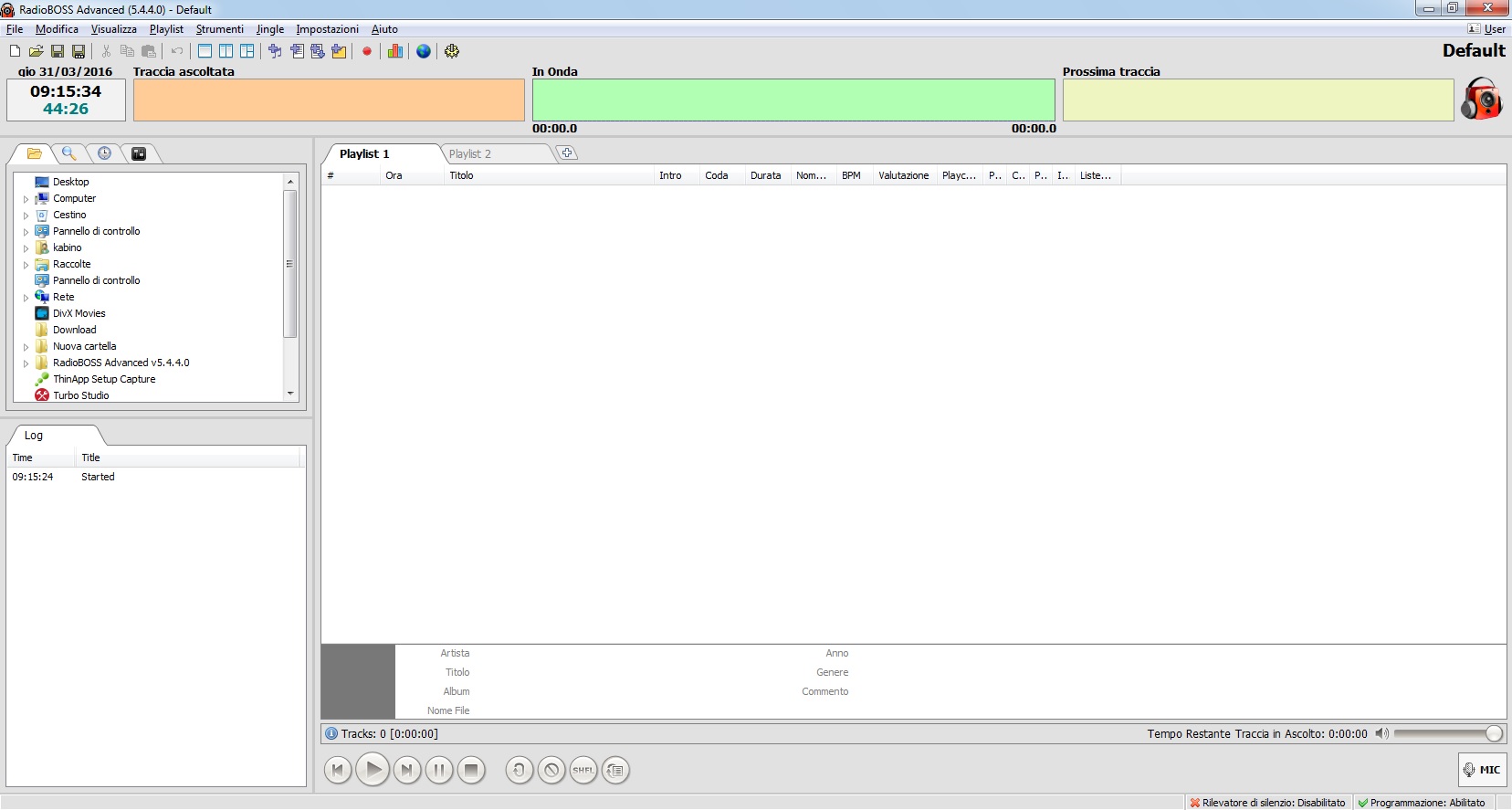Click the Paste clipboard icon
Viewport: 1512px width, 810px height.
[x=149, y=51]
